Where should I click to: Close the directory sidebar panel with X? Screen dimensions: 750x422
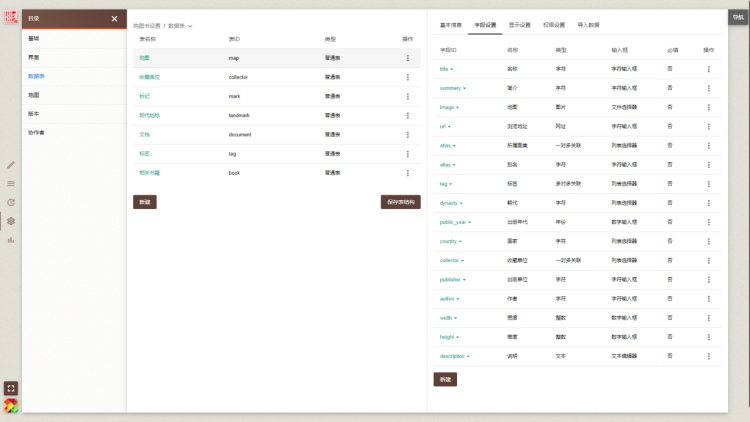click(x=114, y=19)
